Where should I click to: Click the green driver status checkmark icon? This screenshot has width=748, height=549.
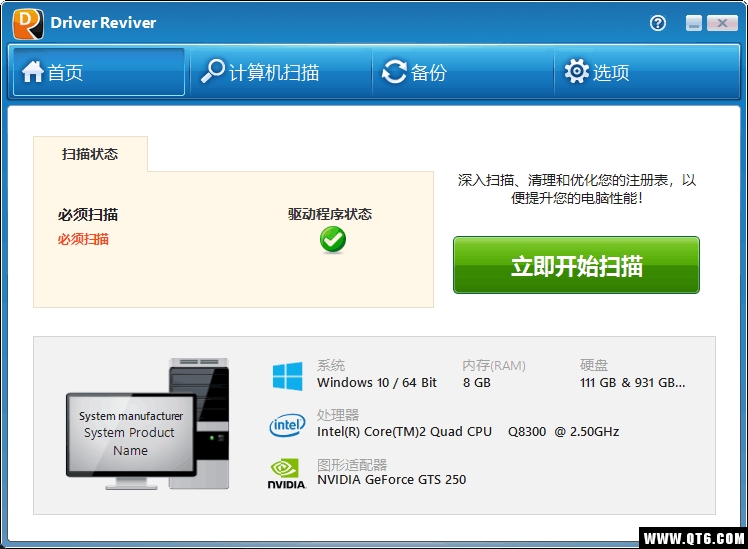333,239
